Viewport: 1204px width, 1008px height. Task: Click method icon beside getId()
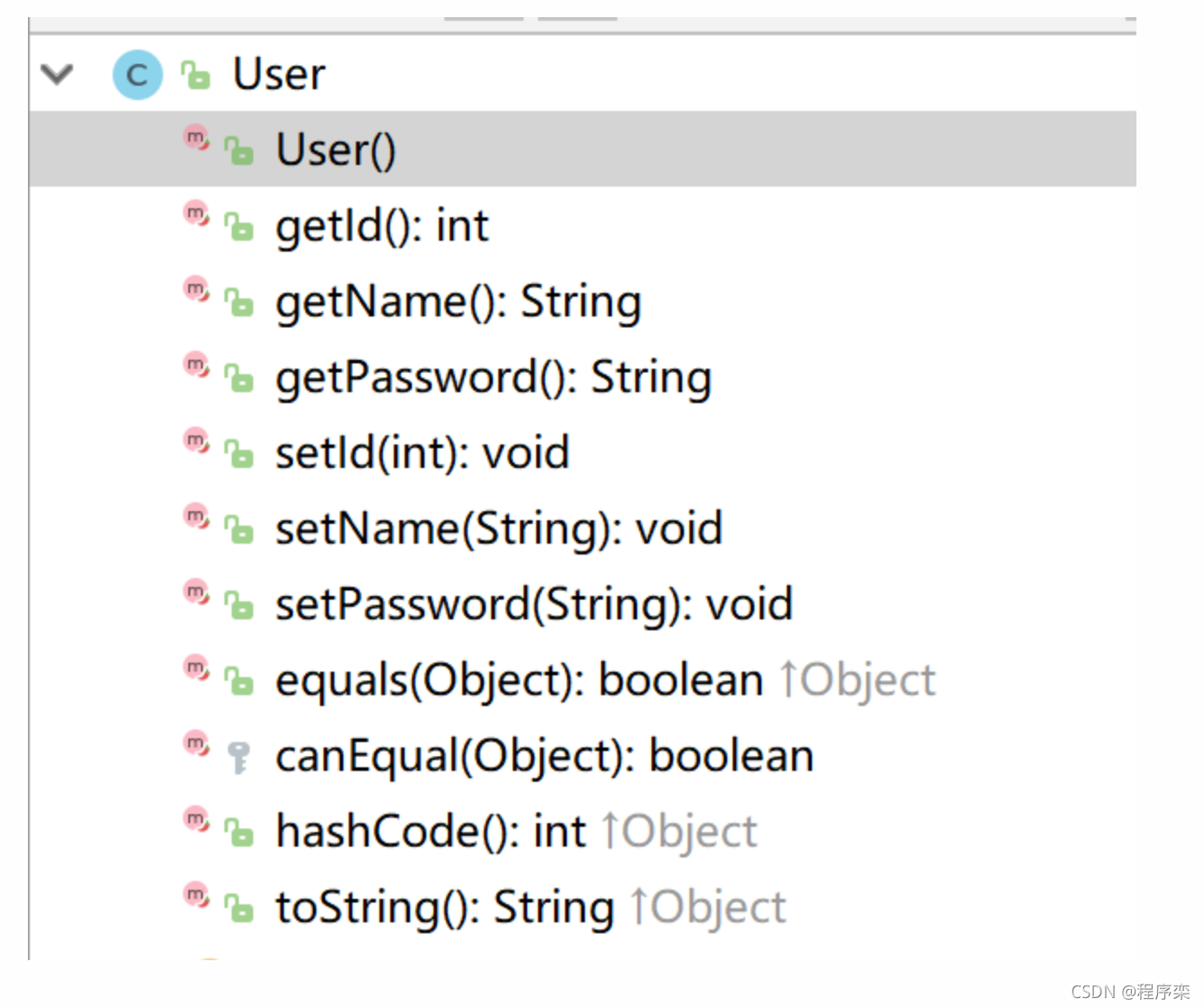click(x=196, y=214)
